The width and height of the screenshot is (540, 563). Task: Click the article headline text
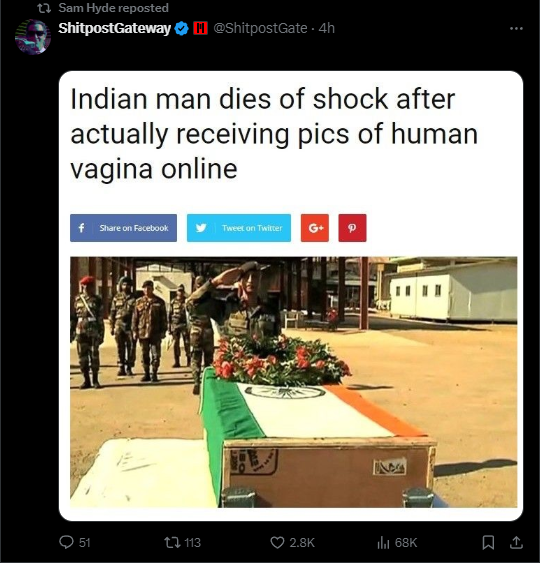[274, 134]
